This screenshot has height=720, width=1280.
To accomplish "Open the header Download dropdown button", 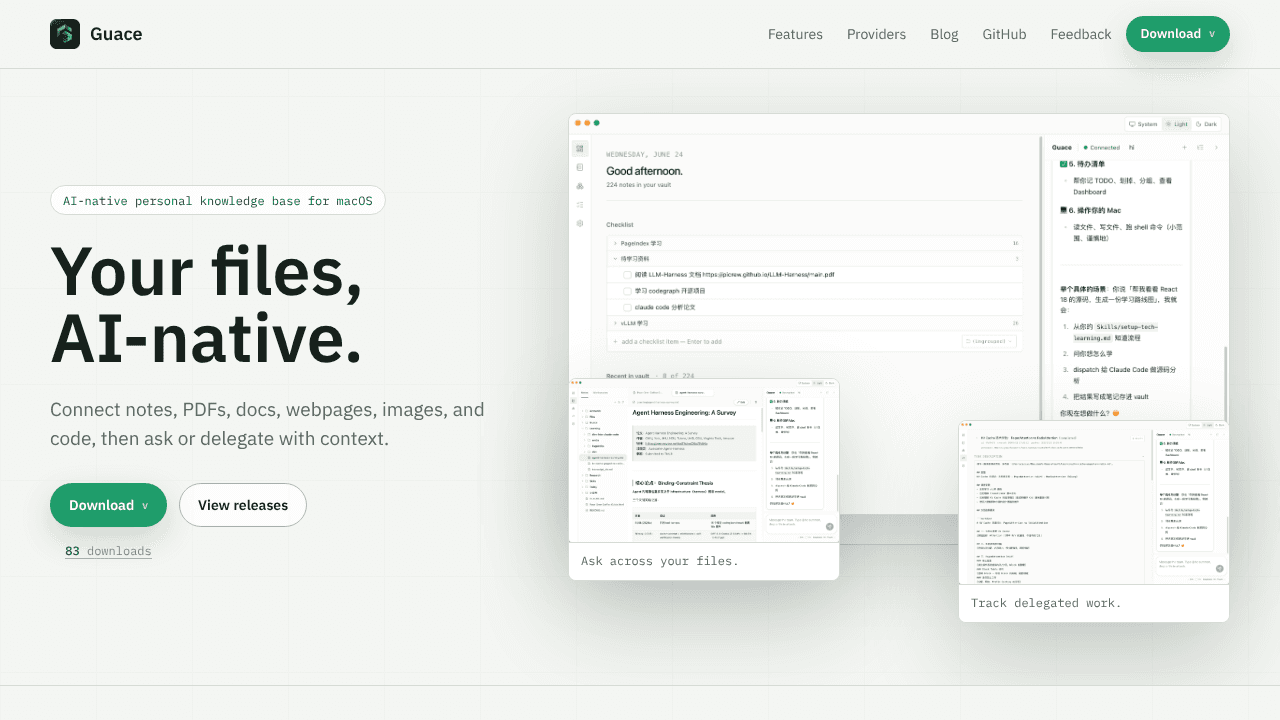I will click(x=1177, y=34).
